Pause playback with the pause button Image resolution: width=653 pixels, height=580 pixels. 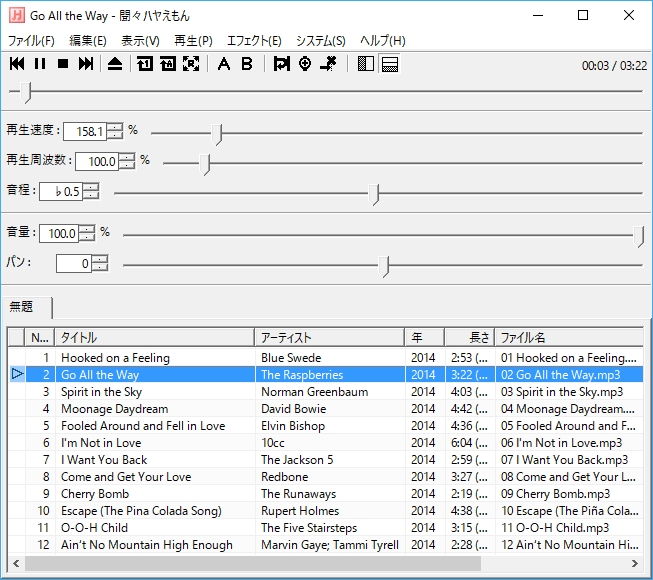pyautogui.click(x=40, y=64)
